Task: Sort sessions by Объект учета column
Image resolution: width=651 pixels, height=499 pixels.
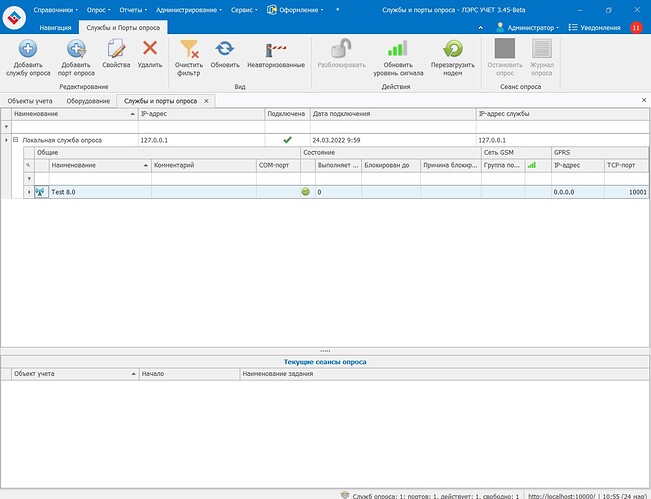Action: click(75, 374)
